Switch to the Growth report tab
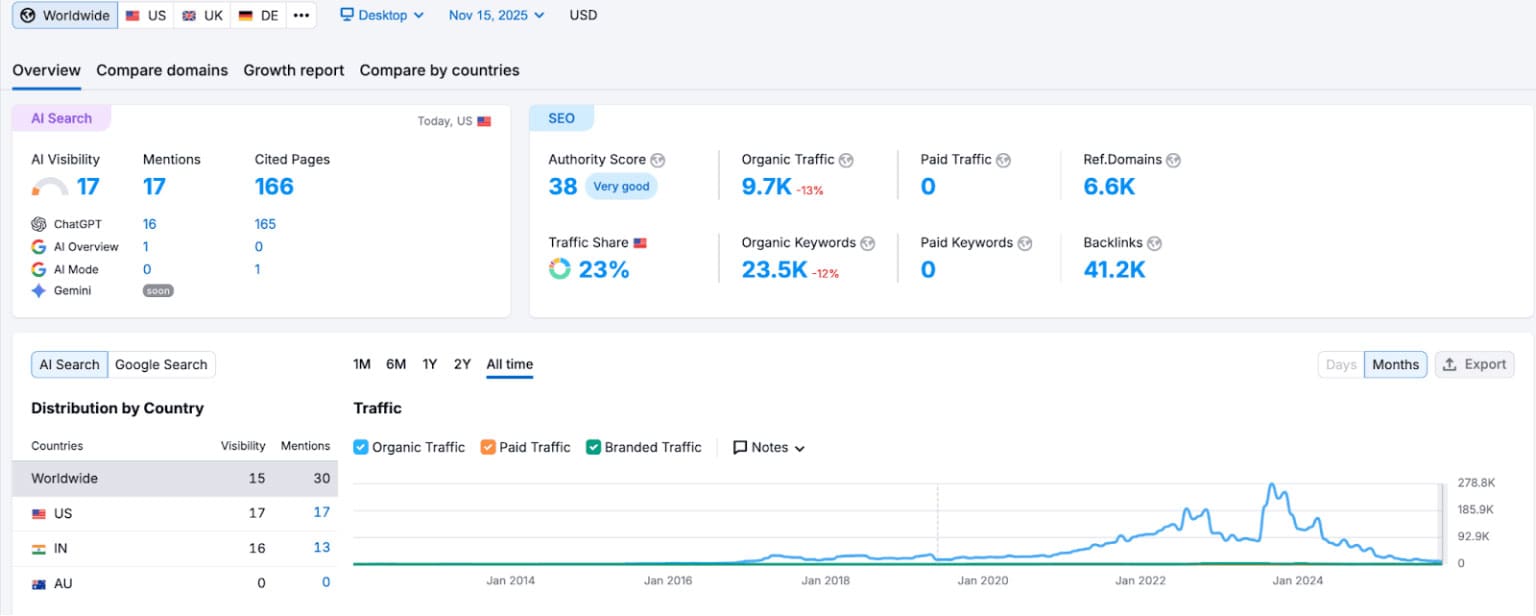This screenshot has height=616, width=1536. point(293,70)
